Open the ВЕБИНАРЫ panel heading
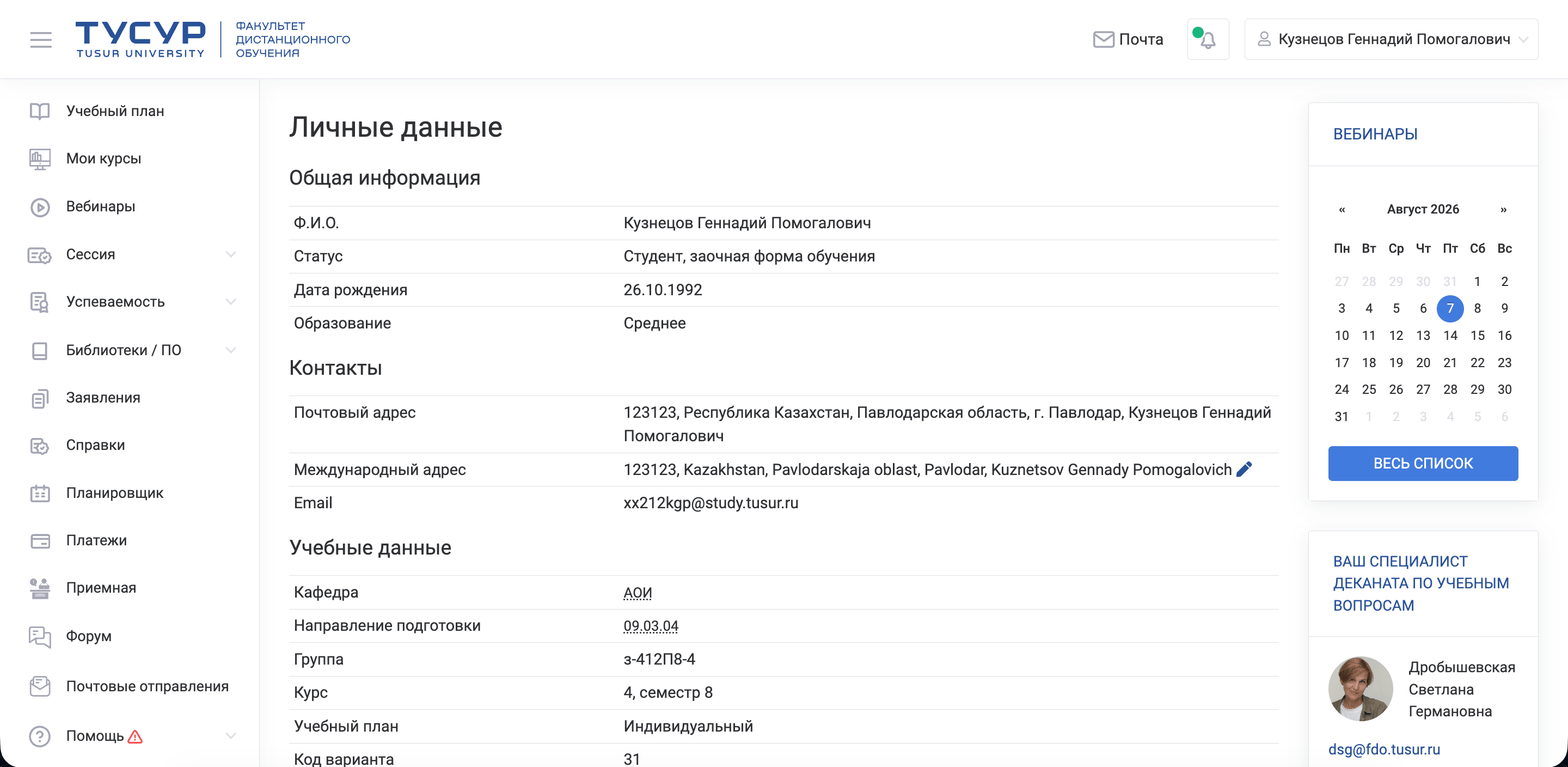Image resolution: width=1568 pixels, height=767 pixels. click(x=1375, y=134)
